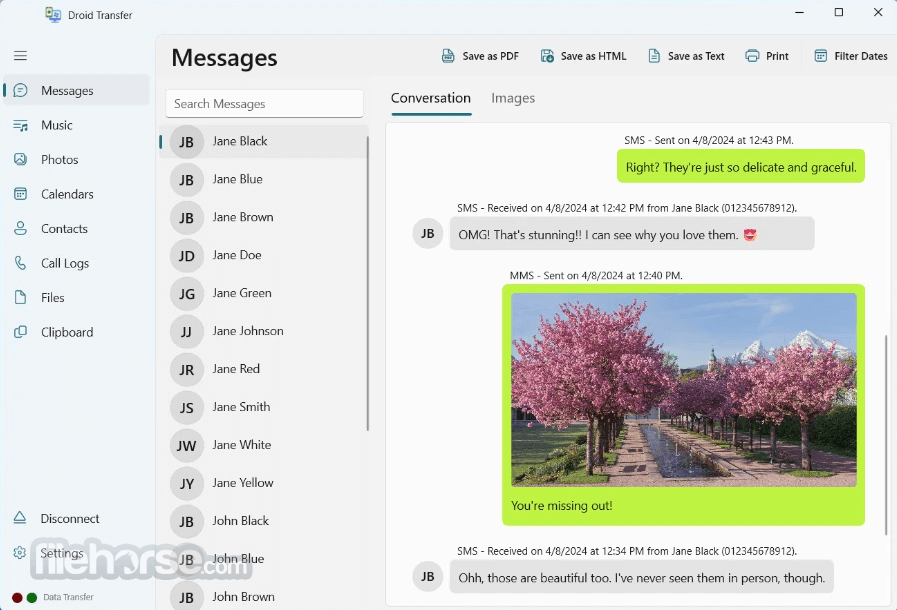Select the Jane Blue conversation
The image size is (897, 610).
(x=264, y=180)
